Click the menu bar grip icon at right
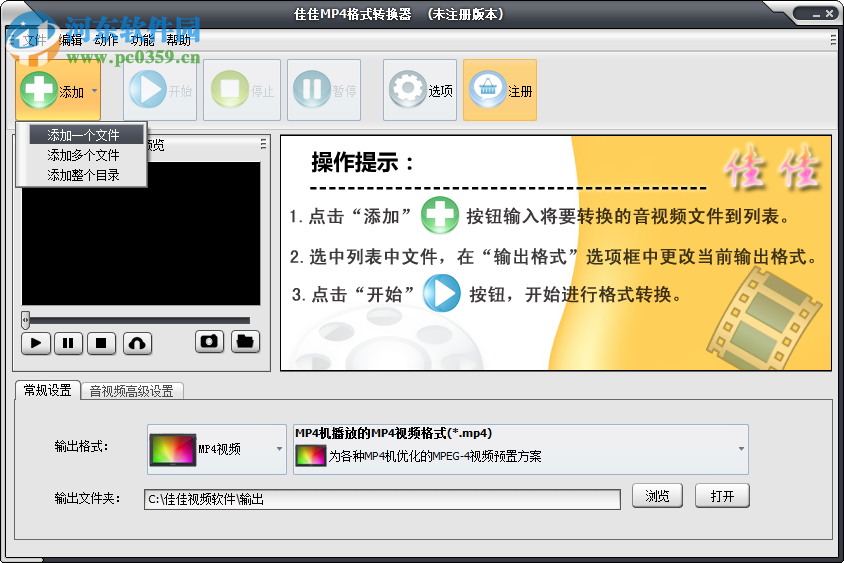The width and height of the screenshot is (844, 563). (x=833, y=40)
